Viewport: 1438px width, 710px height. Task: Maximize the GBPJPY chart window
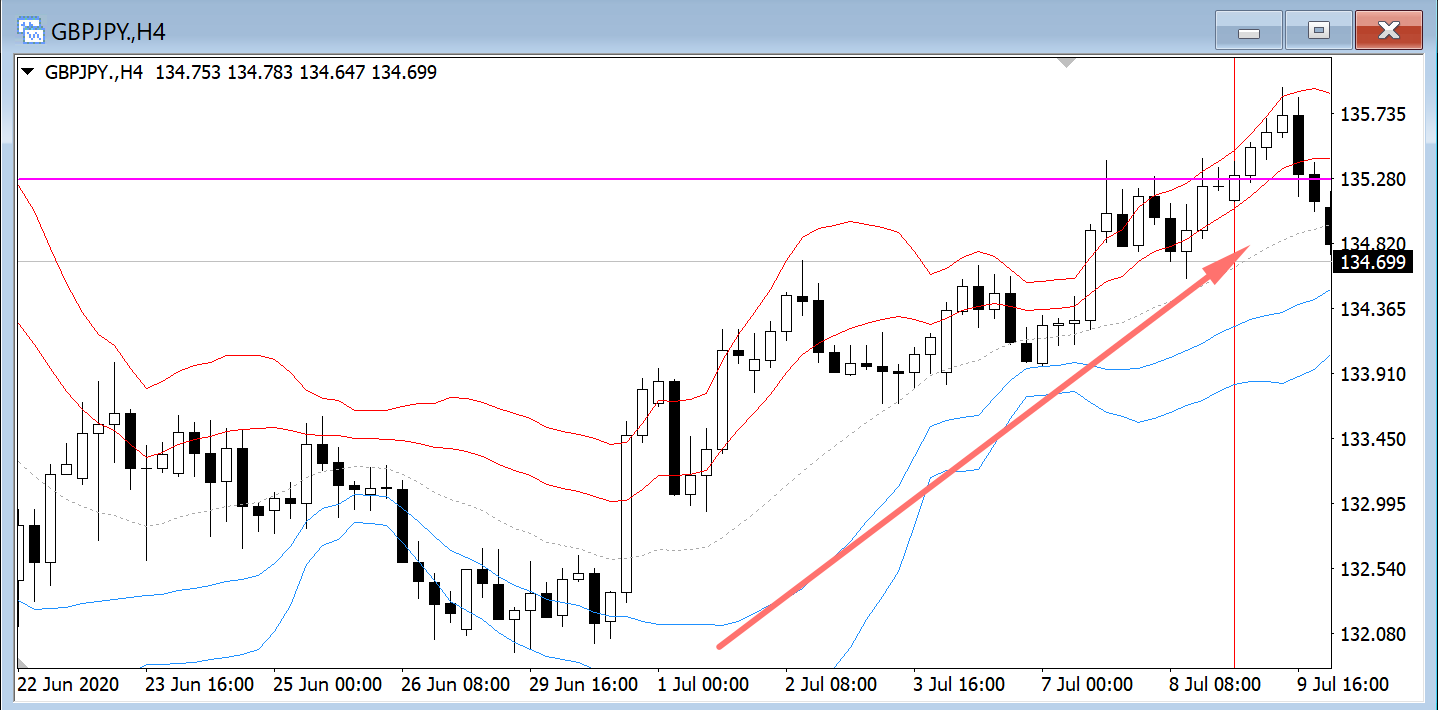click(x=1318, y=31)
